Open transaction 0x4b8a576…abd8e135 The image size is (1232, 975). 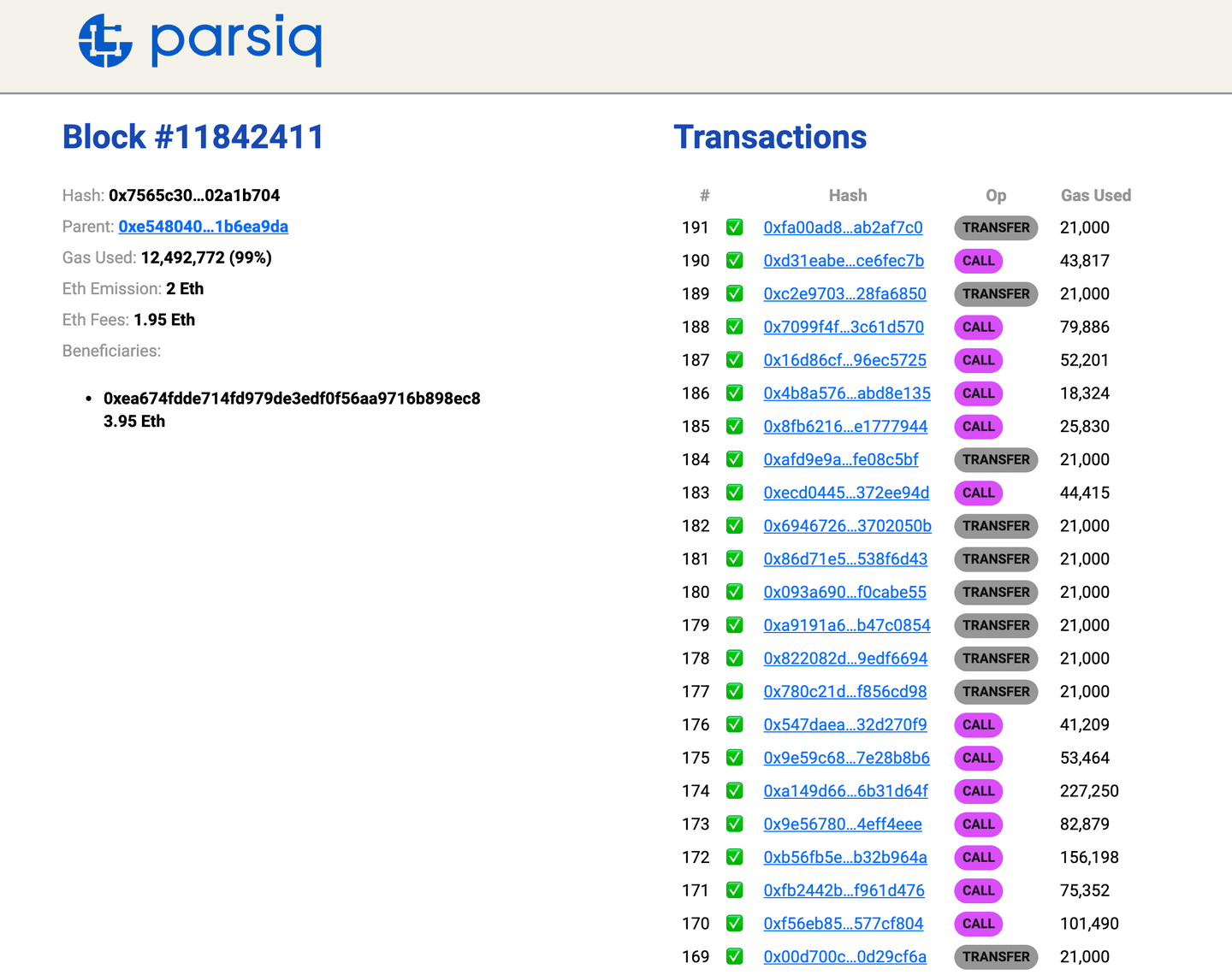click(x=847, y=393)
